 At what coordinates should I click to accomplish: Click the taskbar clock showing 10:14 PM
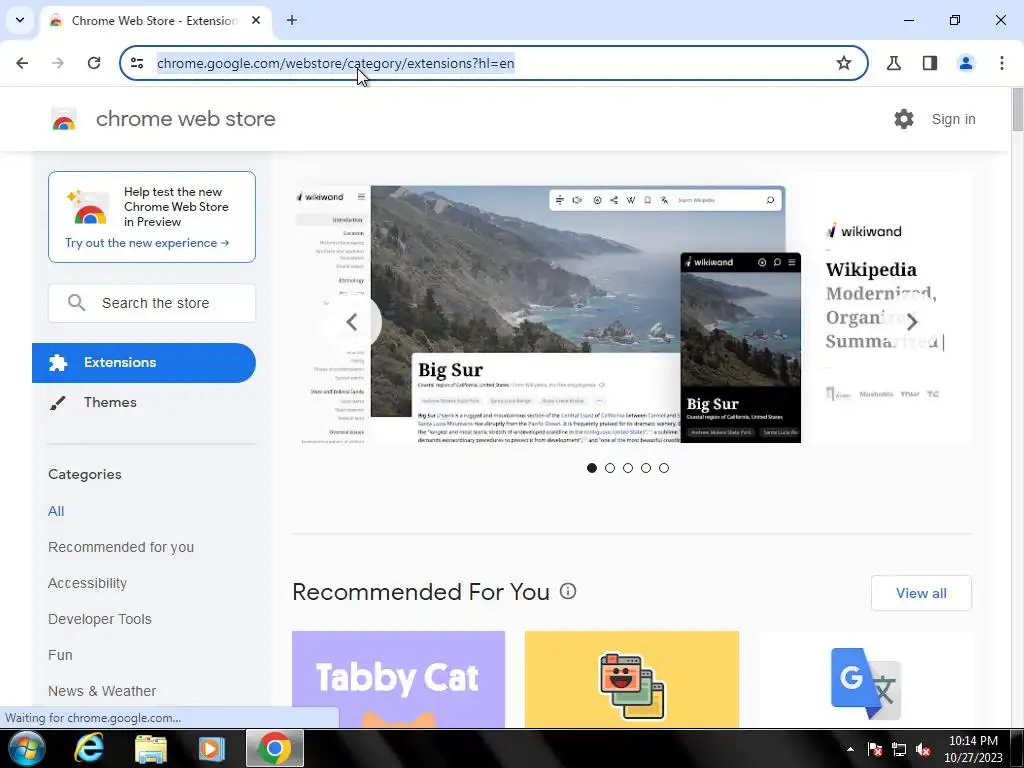coord(973,749)
